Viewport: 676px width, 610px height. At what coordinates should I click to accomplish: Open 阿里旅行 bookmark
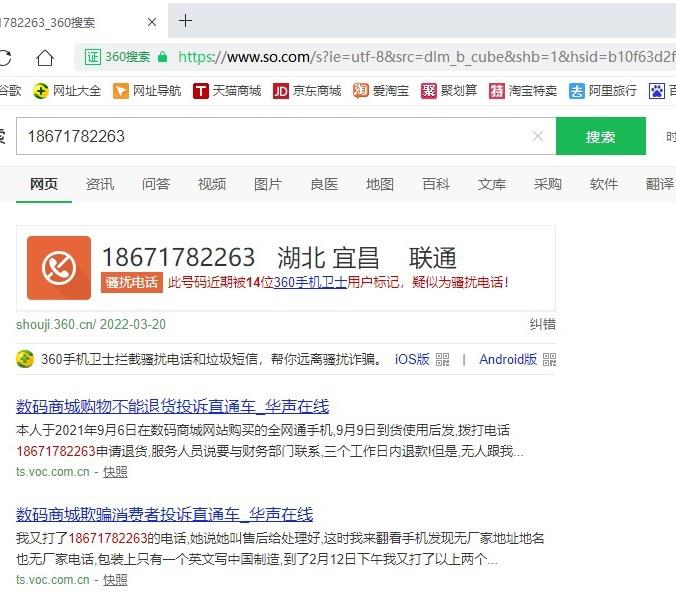pyautogui.click(x=603, y=91)
